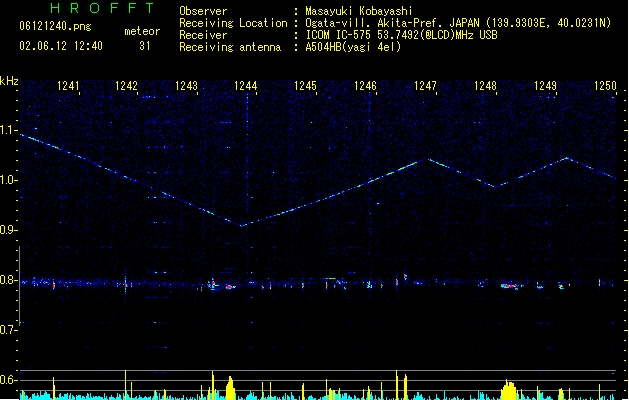Click the "meteor" count label

pyautogui.click(x=142, y=31)
